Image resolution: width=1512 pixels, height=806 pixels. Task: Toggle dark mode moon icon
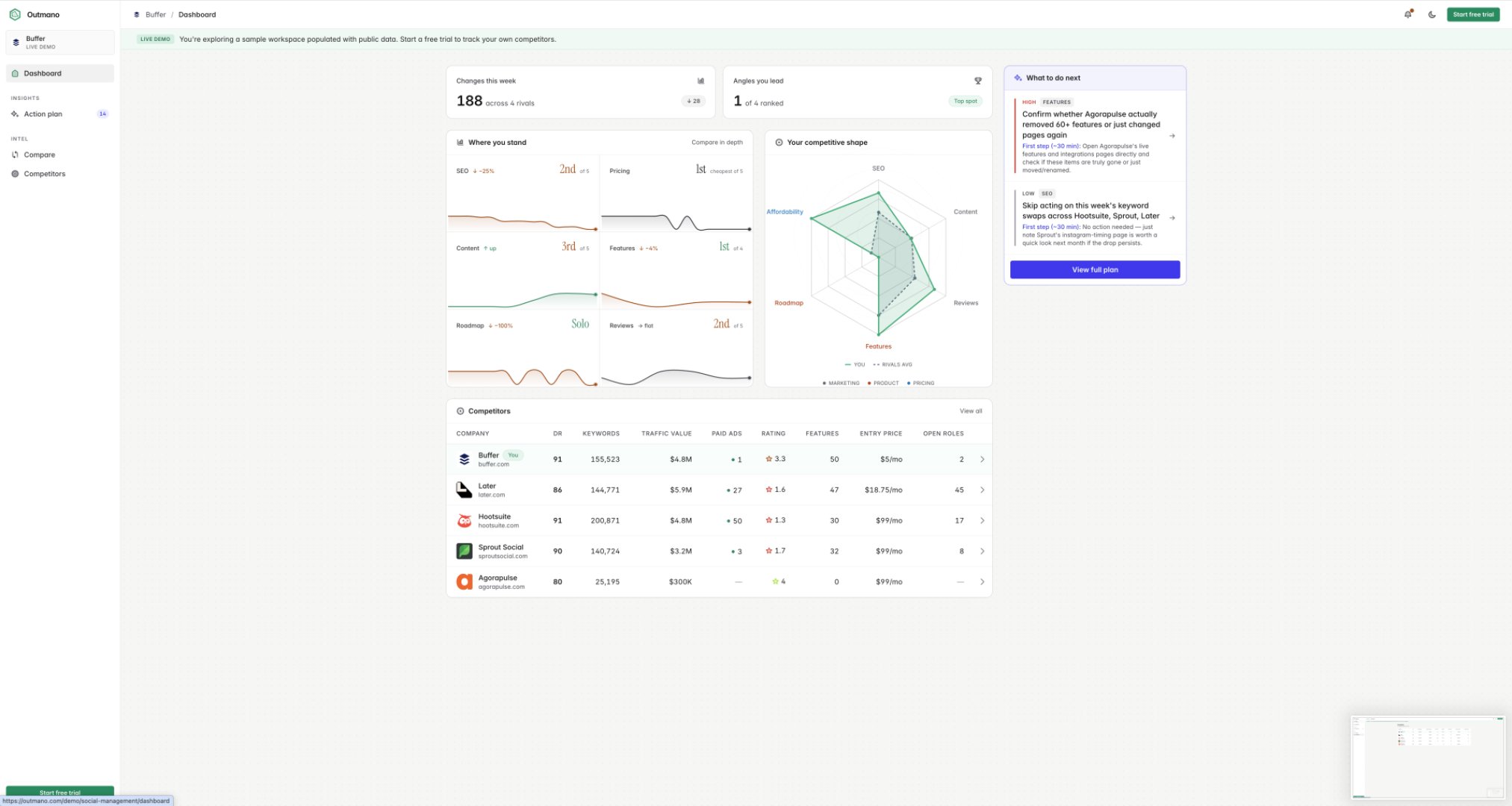pos(1432,14)
